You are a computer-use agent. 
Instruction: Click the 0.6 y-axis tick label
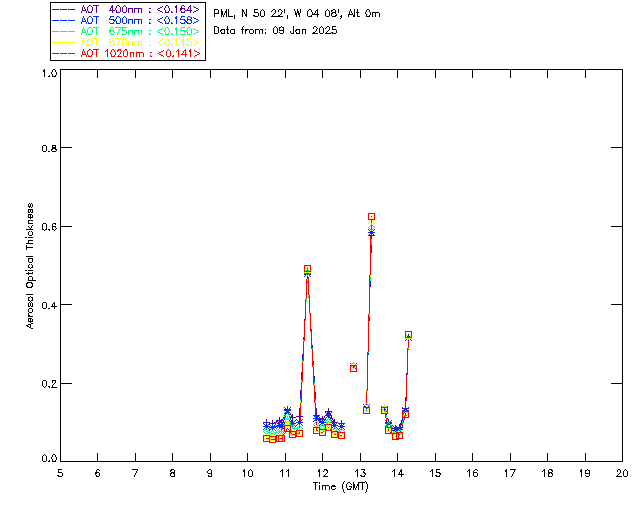49,227
